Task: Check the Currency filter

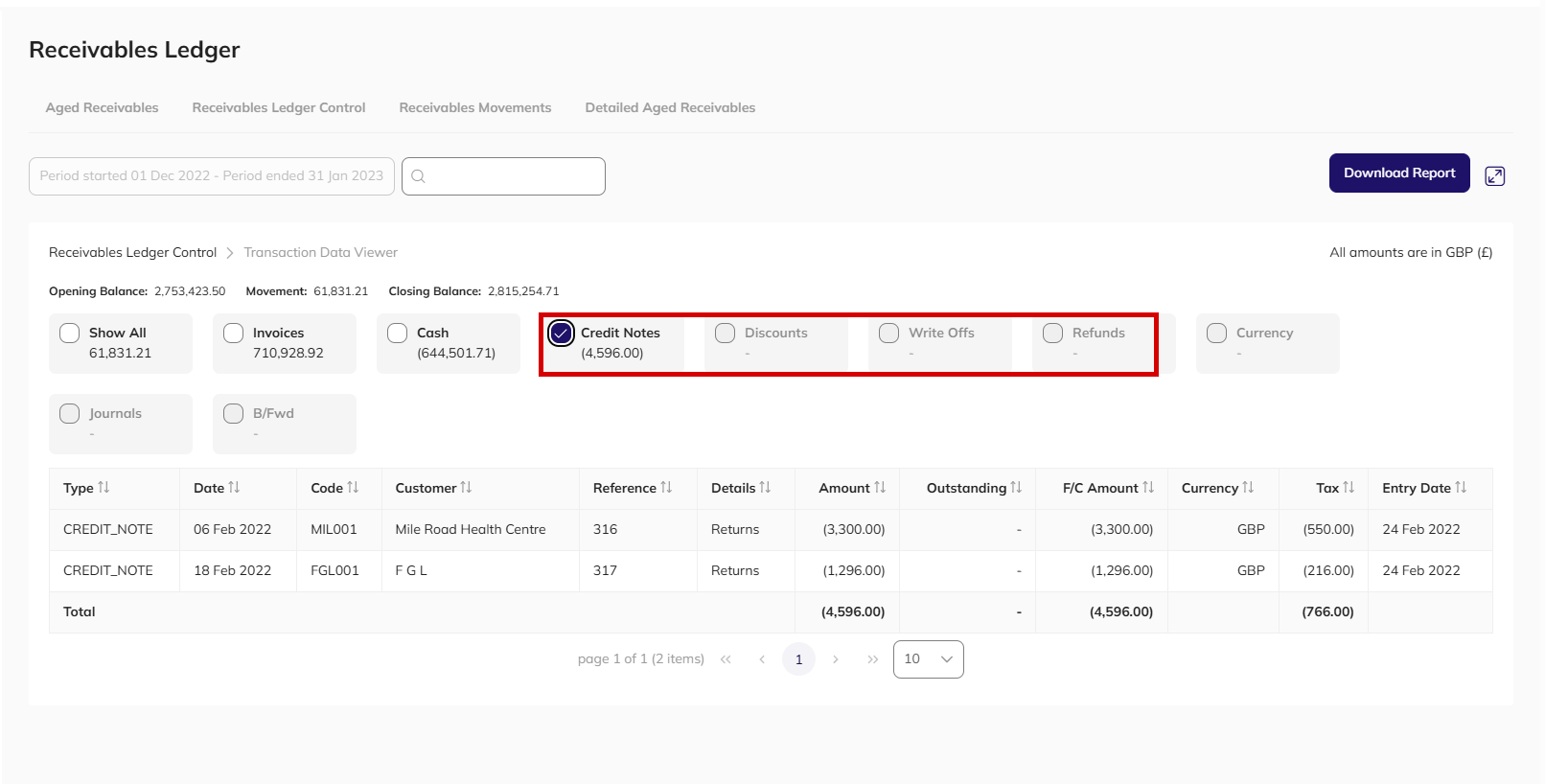Action: click(x=1217, y=333)
